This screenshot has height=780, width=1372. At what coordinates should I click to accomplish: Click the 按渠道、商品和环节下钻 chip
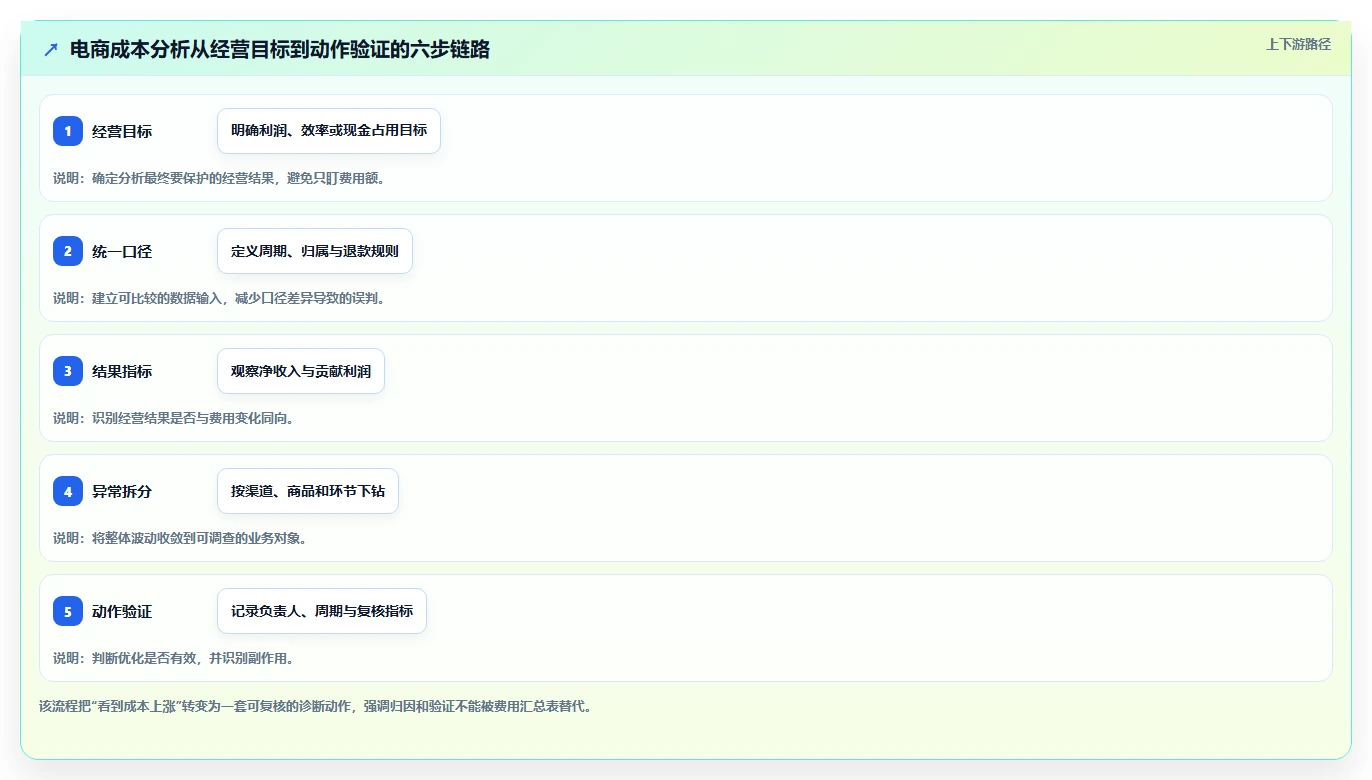308,491
